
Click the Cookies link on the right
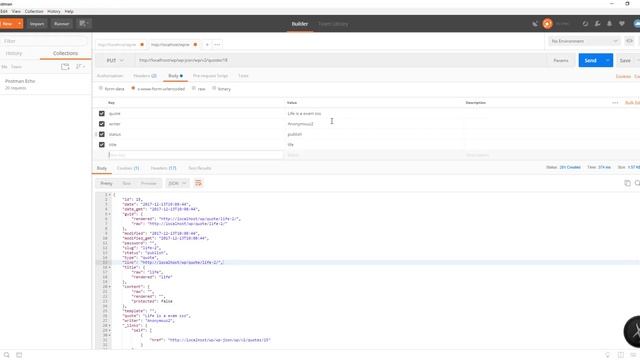point(623,76)
